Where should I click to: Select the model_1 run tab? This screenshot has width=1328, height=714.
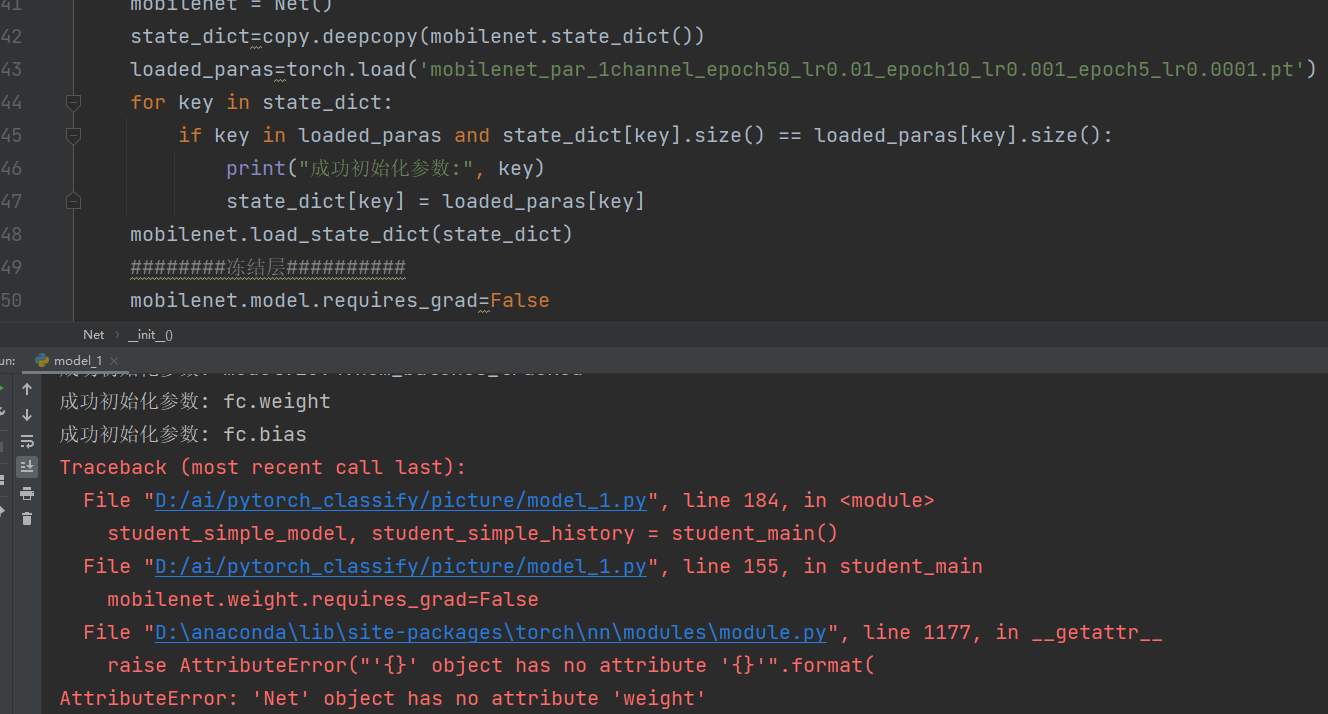[77, 360]
